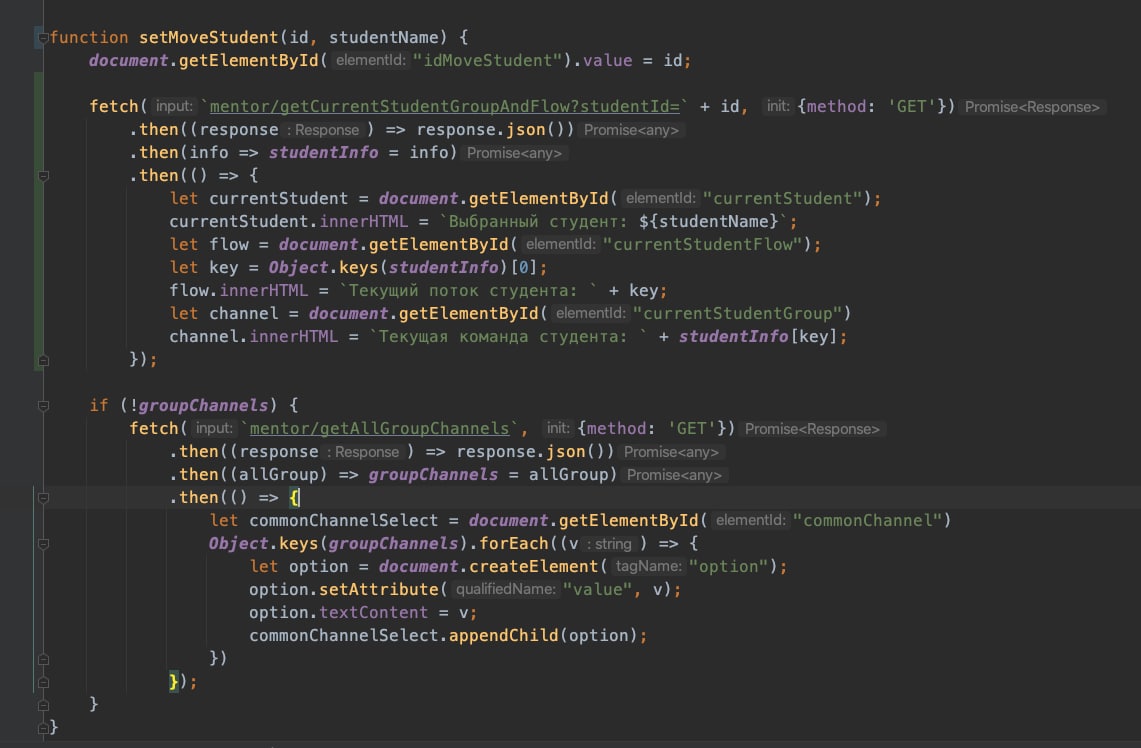Click fold end marker beside highlighted });
Screen dimensions: 1141x748
pyautogui.click(x=43, y=683)
